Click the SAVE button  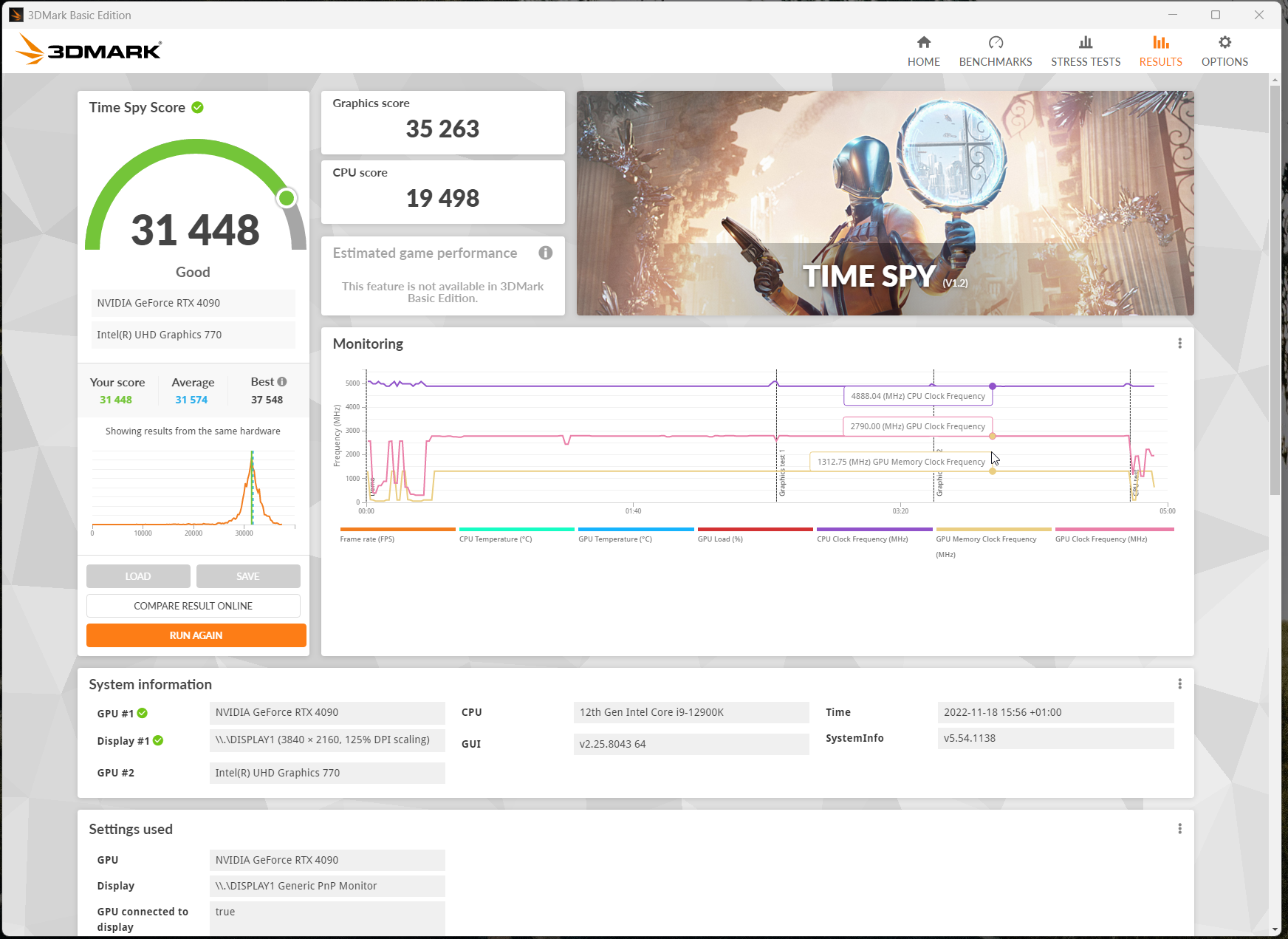248,576
